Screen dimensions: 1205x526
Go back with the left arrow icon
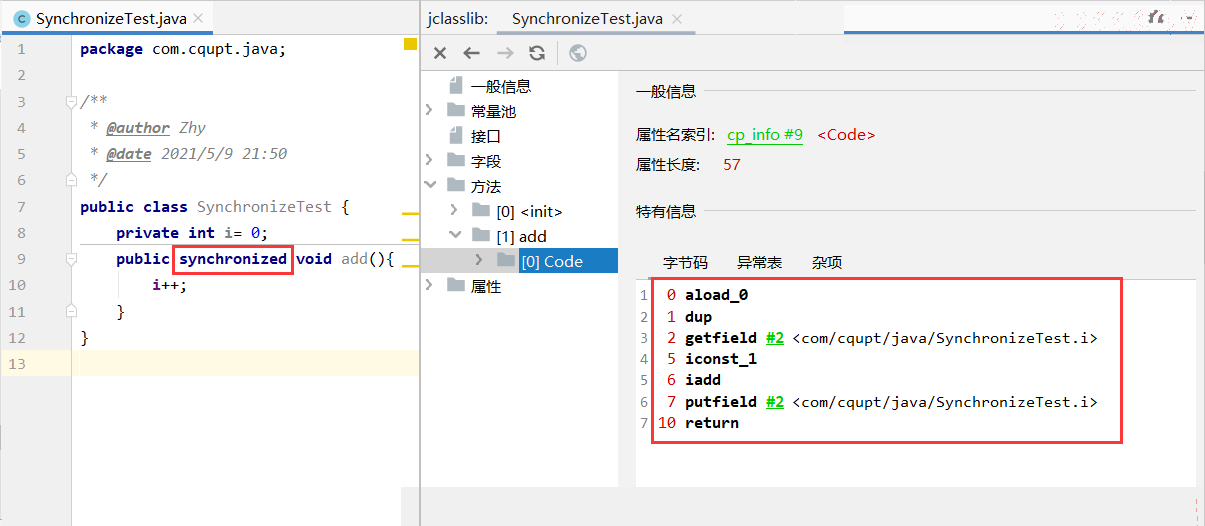tap(471, 53)
